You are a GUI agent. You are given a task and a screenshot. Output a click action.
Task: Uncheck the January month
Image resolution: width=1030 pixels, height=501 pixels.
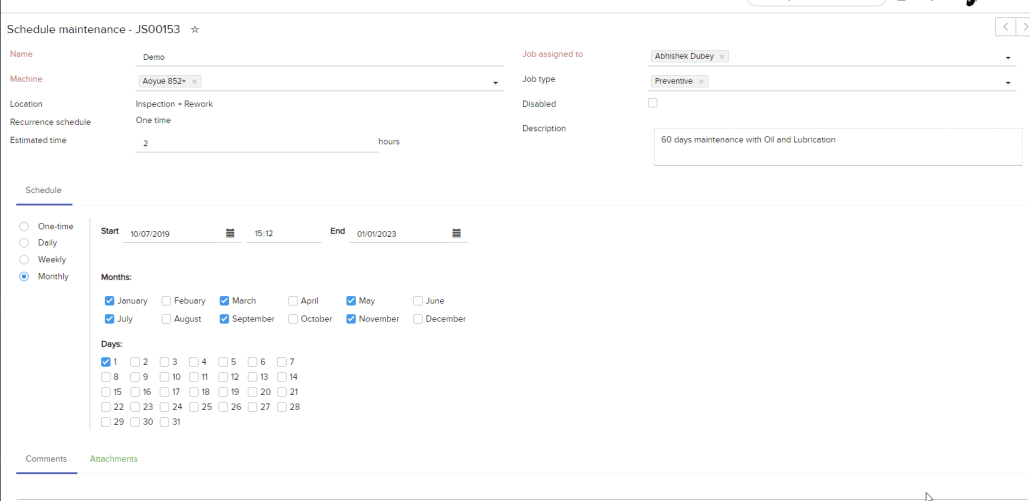pos(109,301)
